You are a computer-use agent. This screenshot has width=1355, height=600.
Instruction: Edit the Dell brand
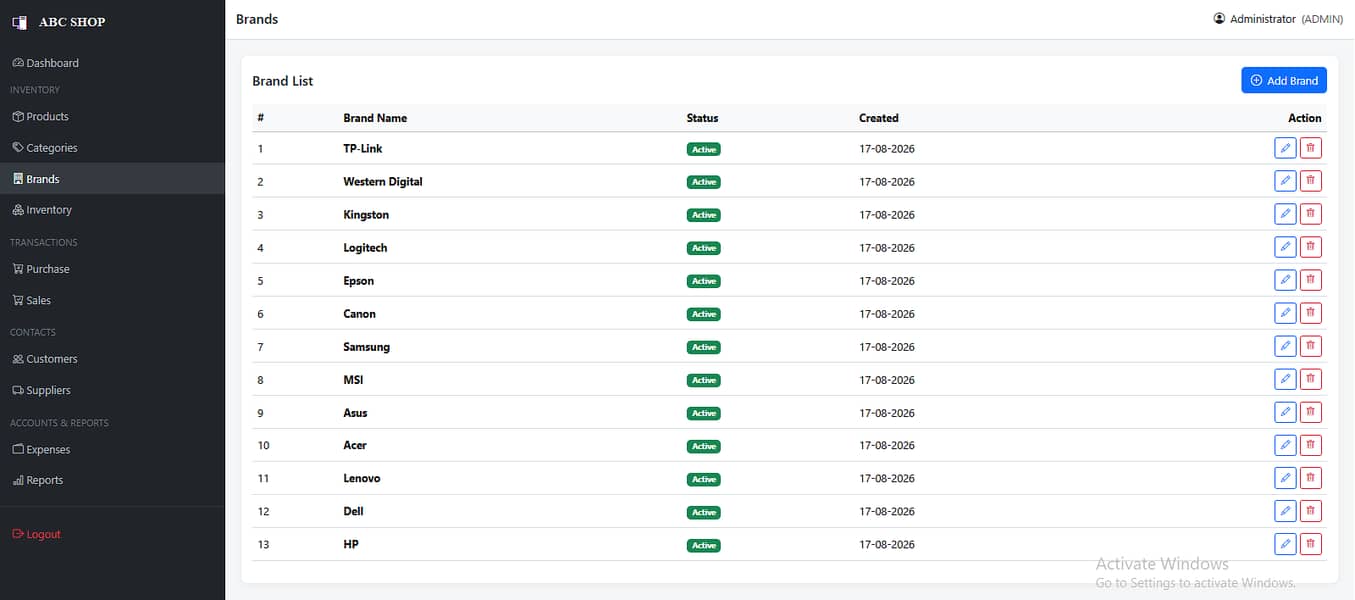[x=1285, y=511]
